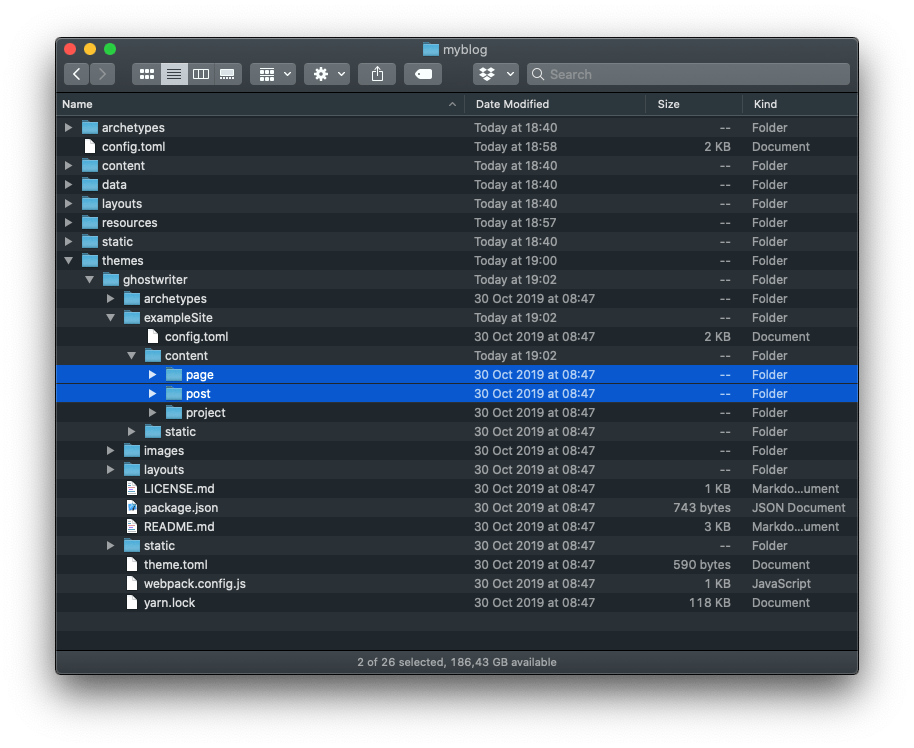The image size is (914, 748).
Task: Expand the project folder
Action: [153, 413]
